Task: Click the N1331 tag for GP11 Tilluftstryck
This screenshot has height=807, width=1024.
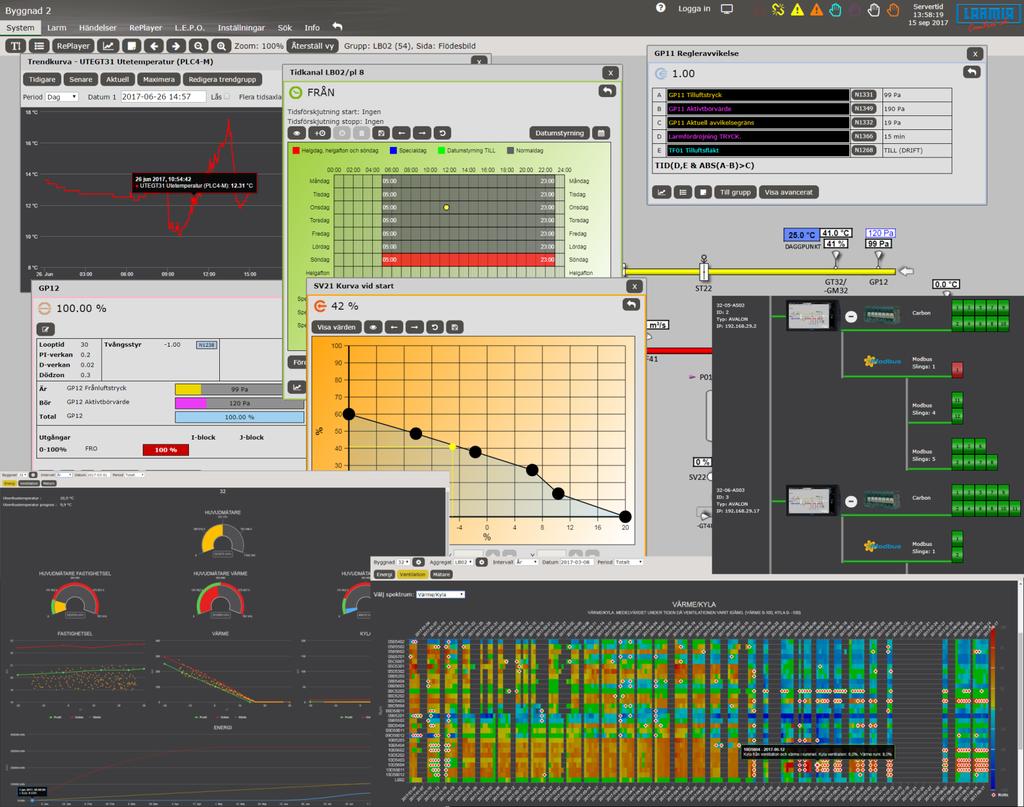Action: pos(863,95)
